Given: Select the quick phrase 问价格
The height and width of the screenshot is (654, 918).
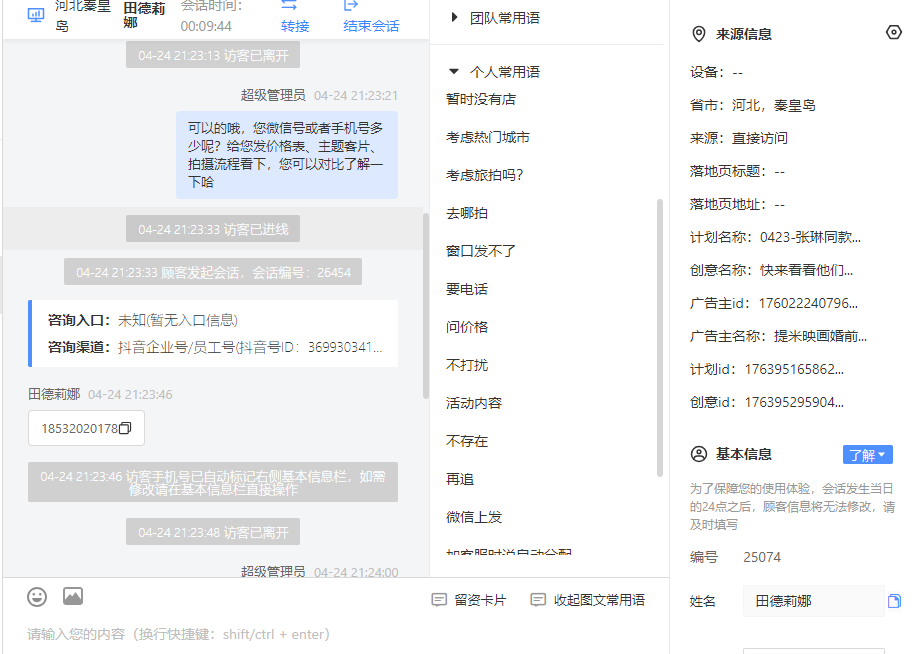Looking at the screenshot, I should 467,327.
